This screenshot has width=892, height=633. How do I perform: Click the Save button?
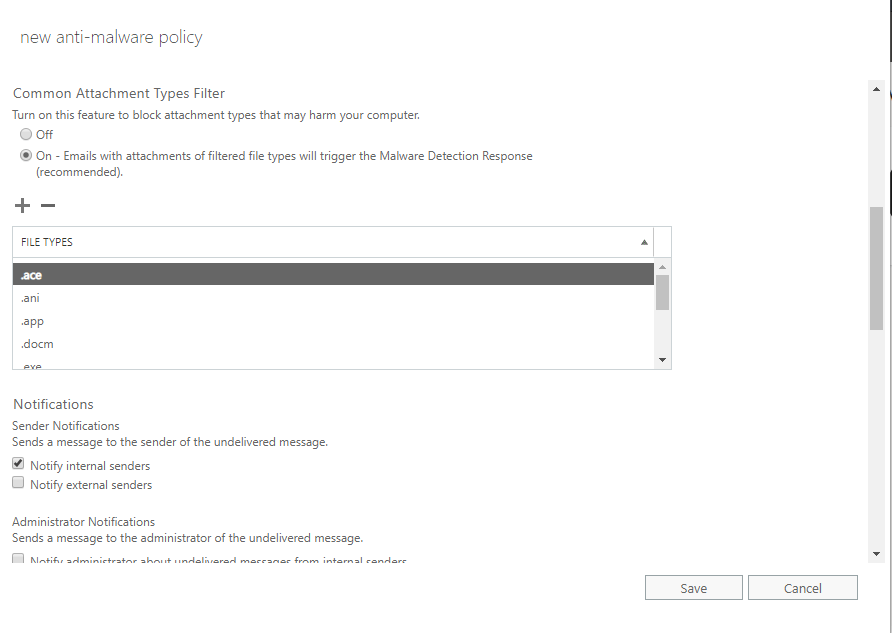click(693, 587)
